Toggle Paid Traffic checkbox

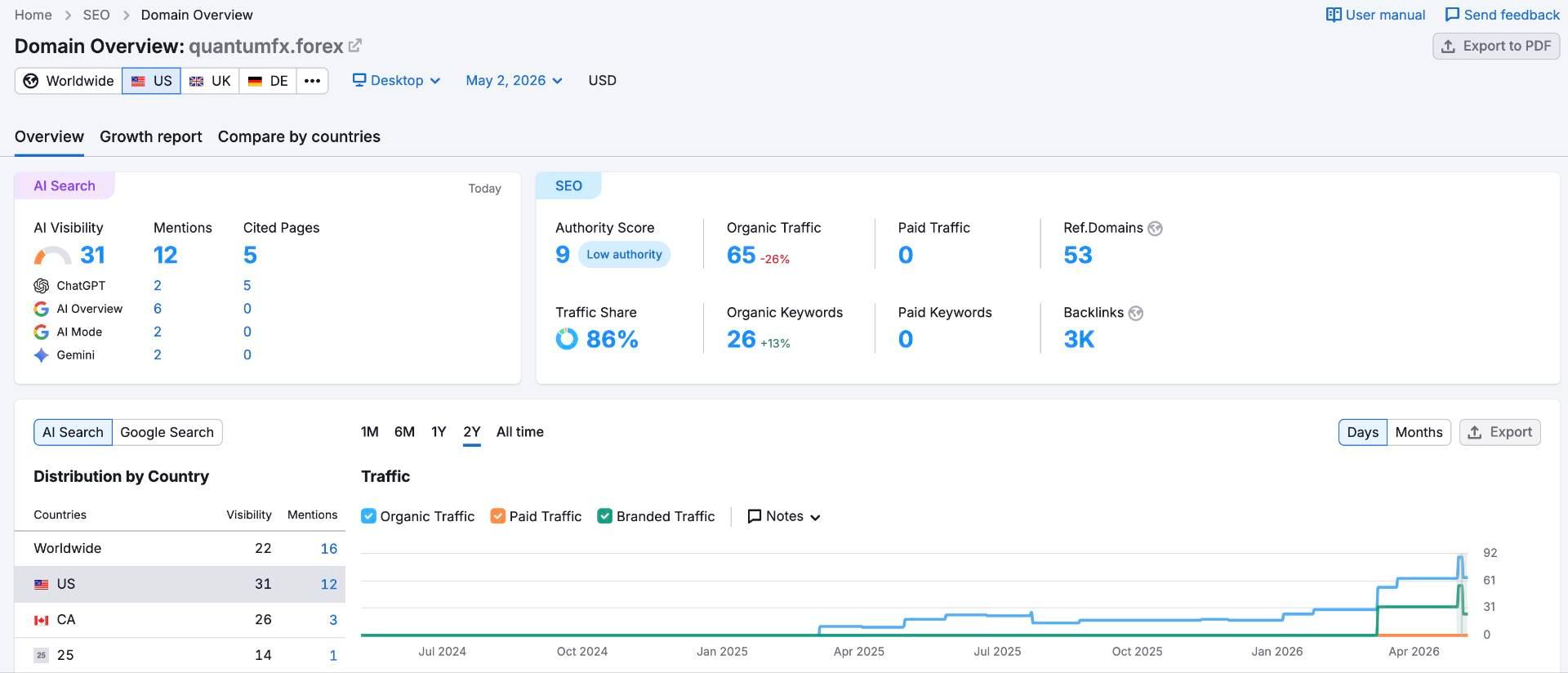coord(497,516)
